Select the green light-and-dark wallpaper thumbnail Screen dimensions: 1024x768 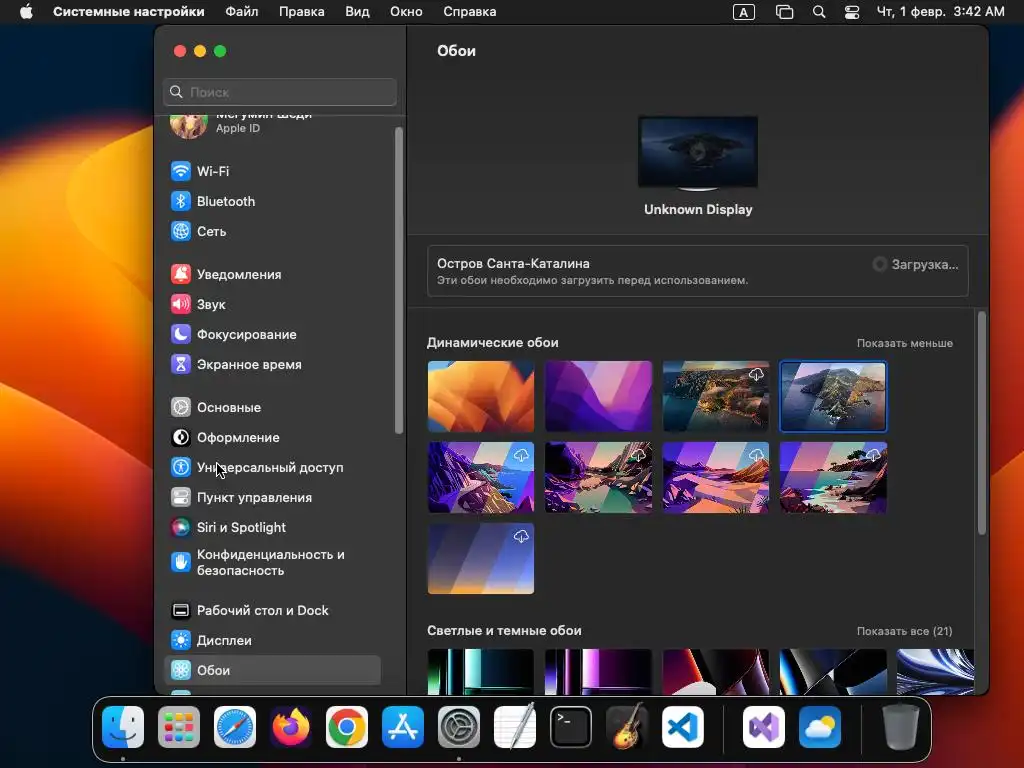481,671
